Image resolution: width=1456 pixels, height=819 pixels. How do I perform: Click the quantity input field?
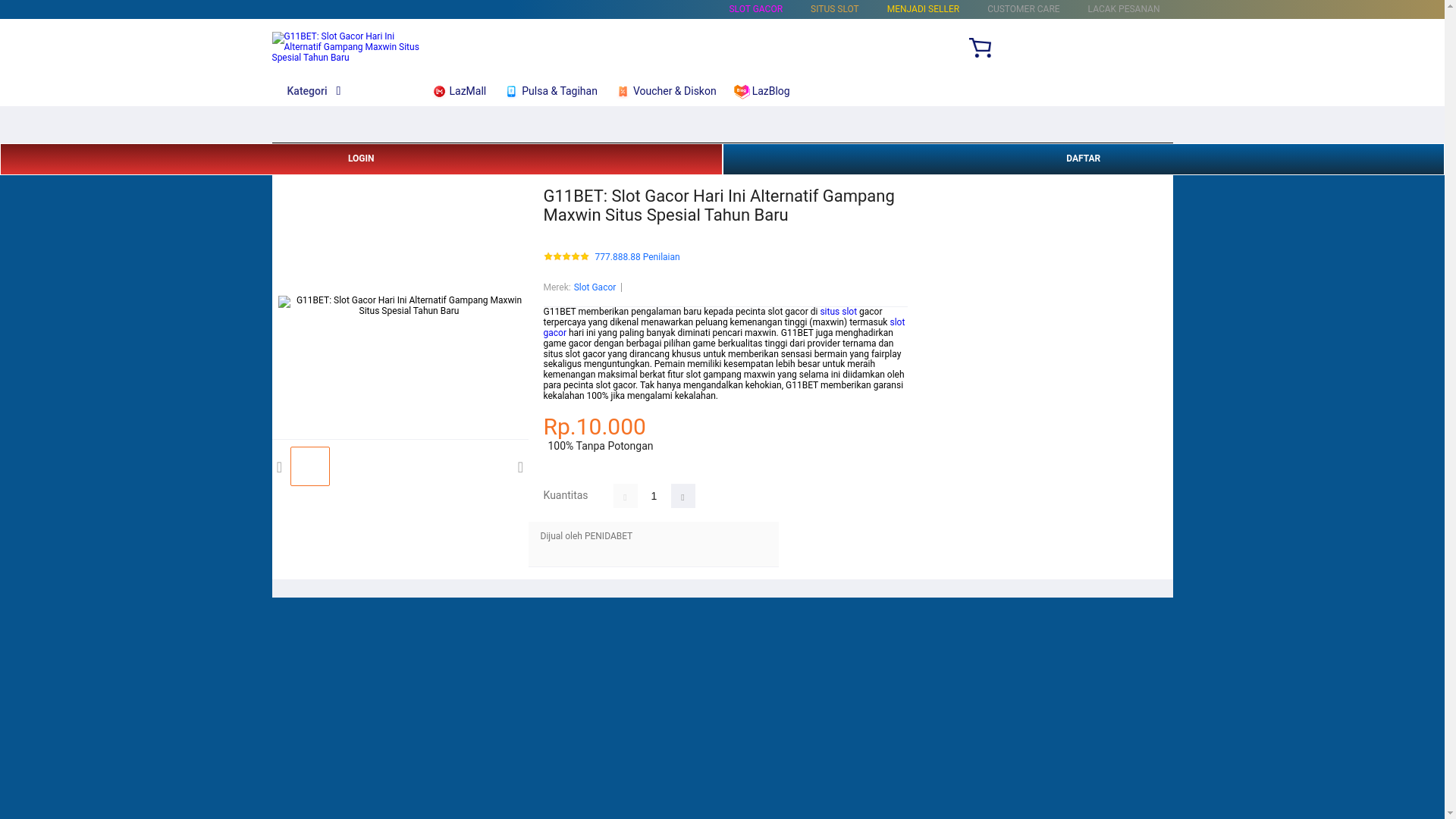point(654,496)
